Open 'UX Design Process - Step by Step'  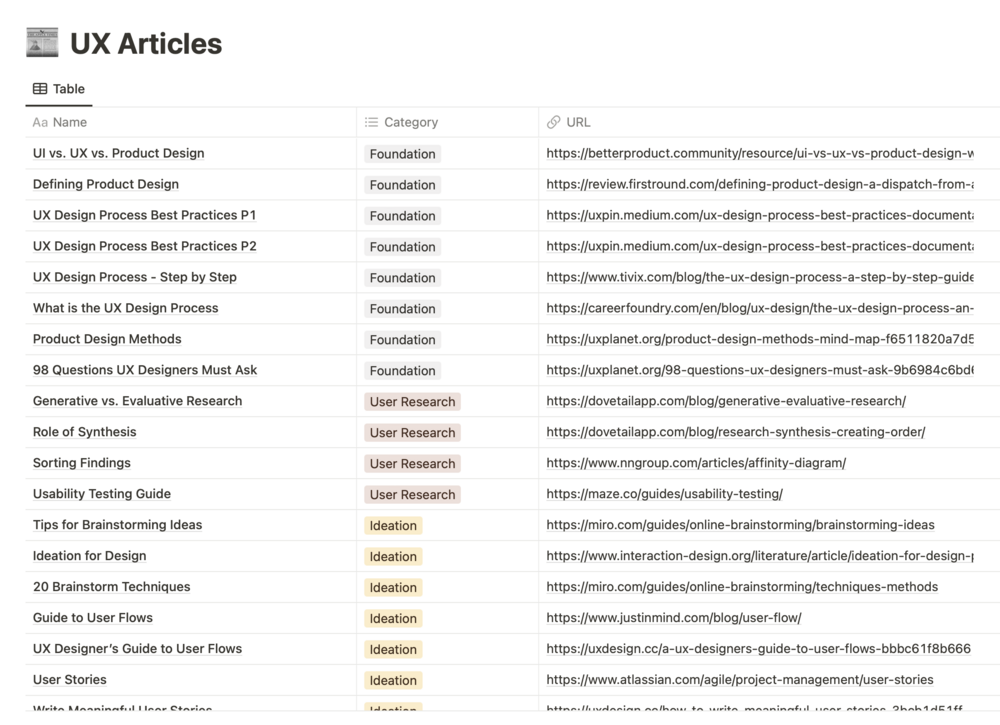click(135, 277)
